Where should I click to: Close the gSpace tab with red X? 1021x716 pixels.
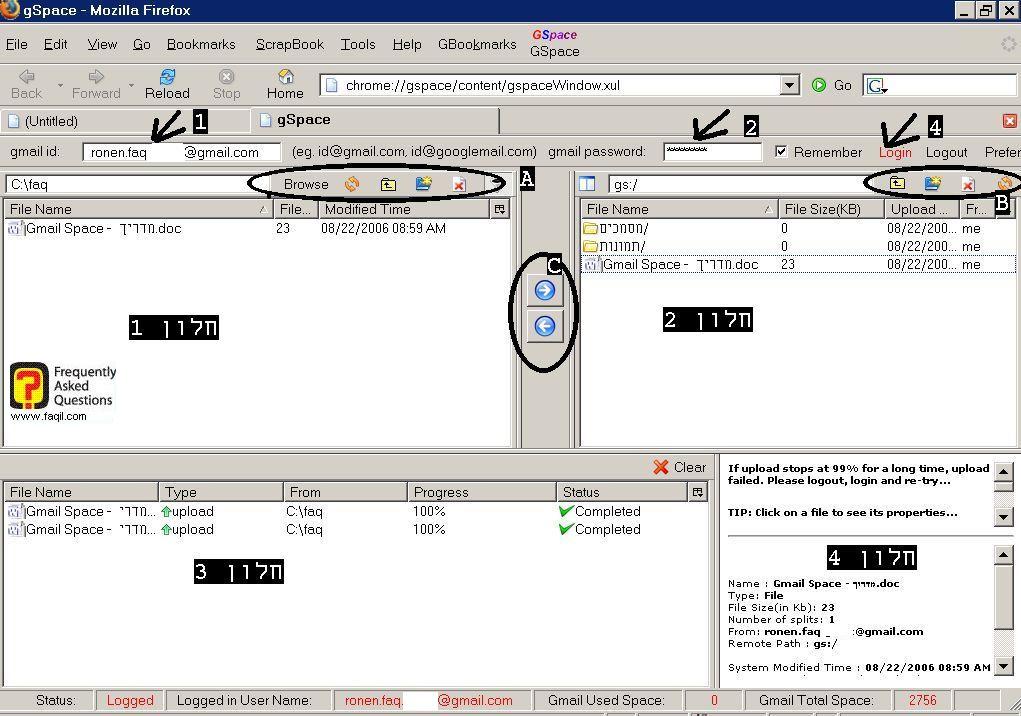(x=1009, y=120)
